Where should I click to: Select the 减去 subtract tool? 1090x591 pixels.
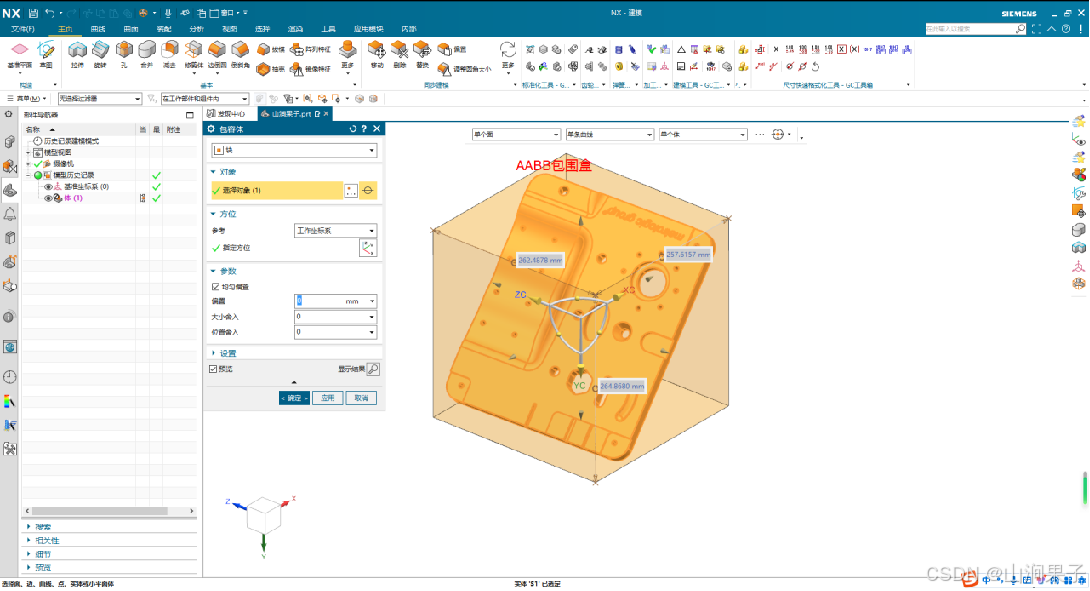point(170,54)
